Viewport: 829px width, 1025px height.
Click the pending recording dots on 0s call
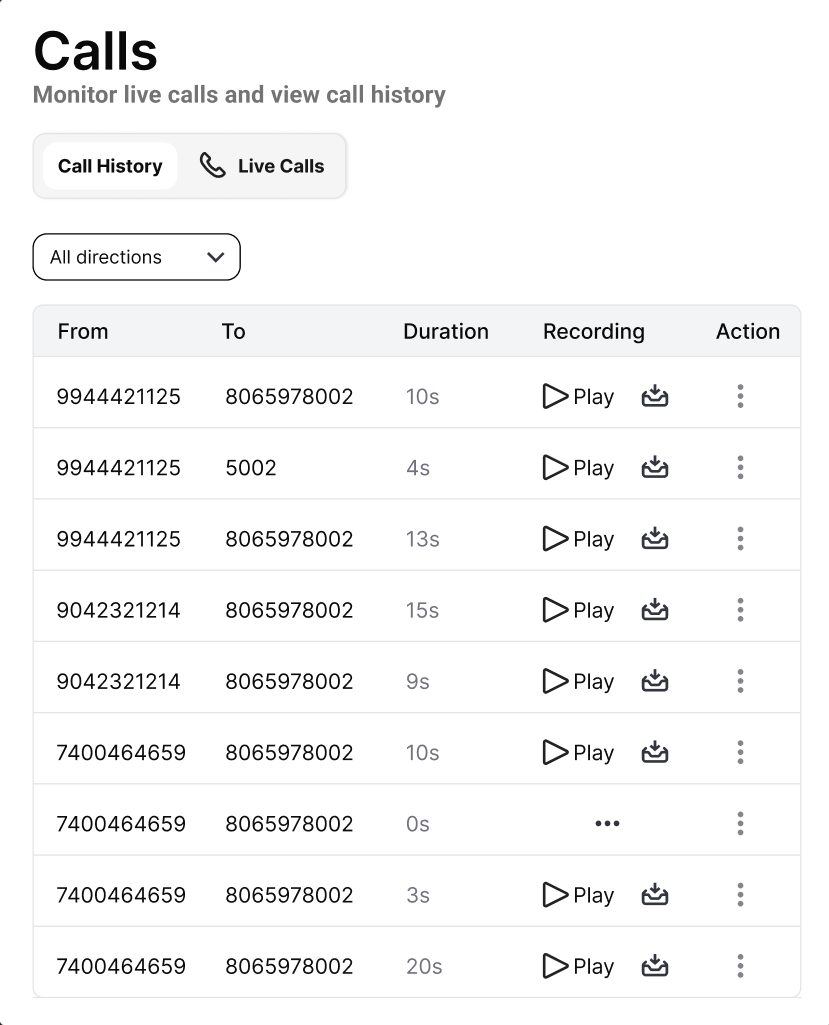[607, 824]
